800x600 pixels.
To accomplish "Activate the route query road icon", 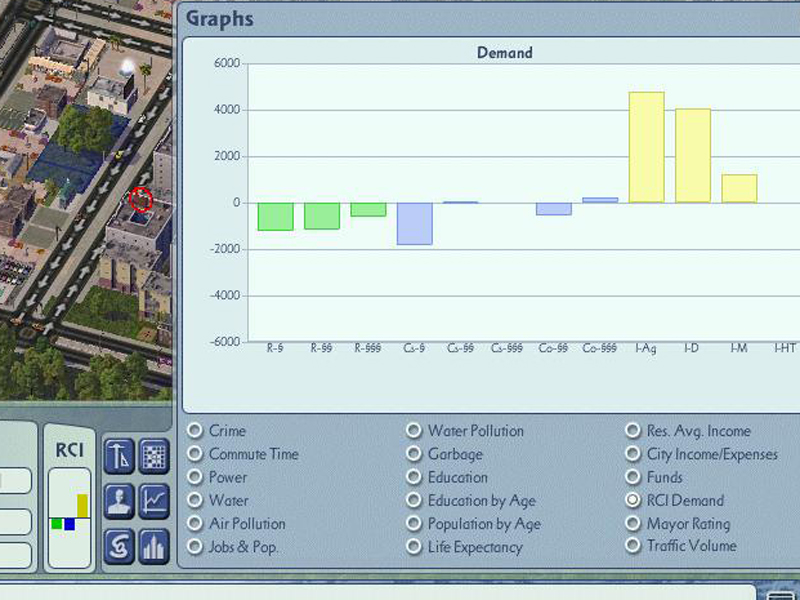I will click(x=117, y=545).
